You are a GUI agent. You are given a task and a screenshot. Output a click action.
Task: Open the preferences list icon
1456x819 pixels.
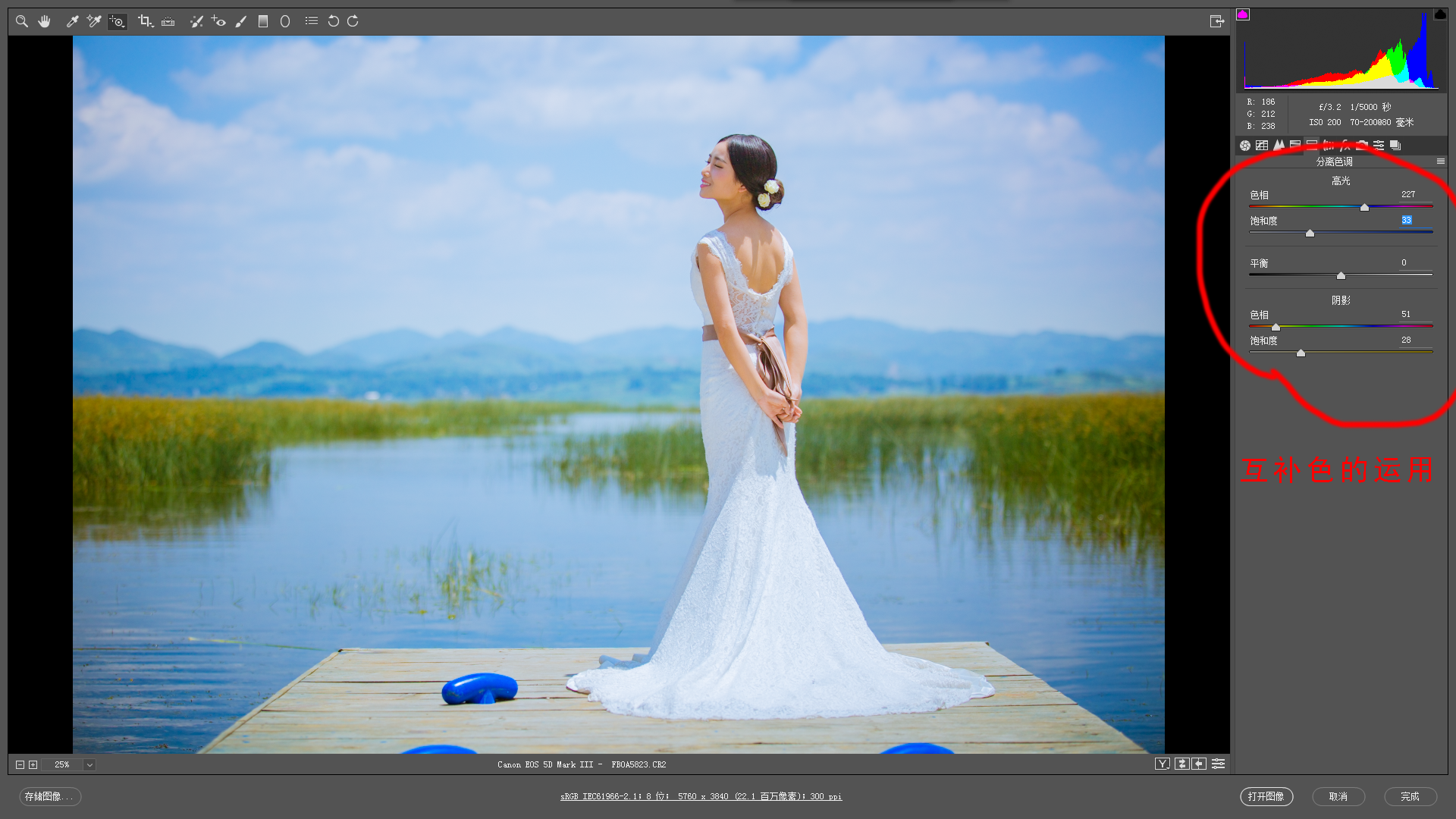312,21
